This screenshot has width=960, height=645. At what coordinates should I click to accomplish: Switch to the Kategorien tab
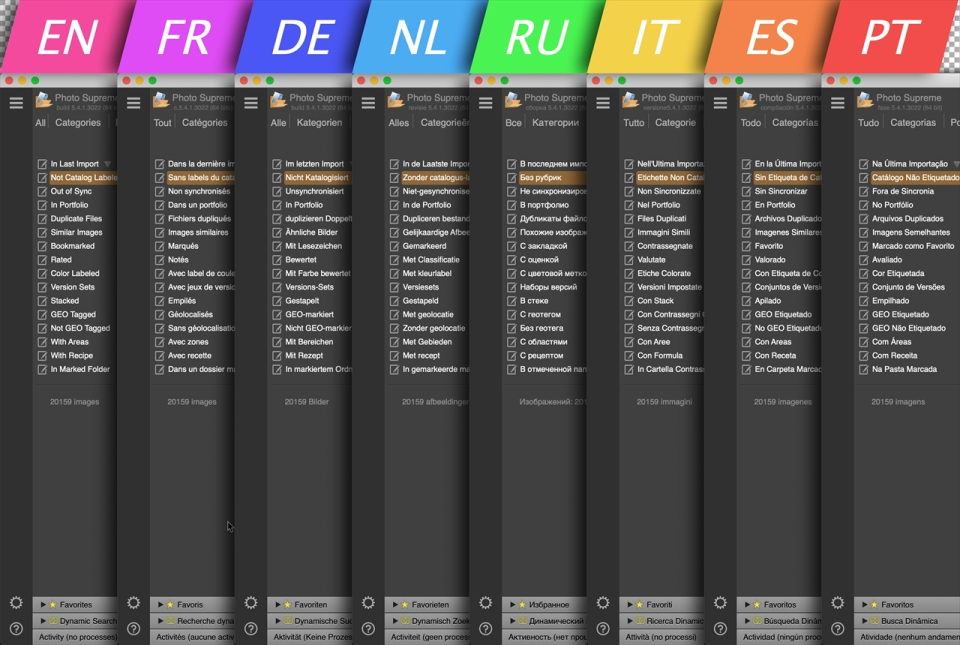coord(319,122)
